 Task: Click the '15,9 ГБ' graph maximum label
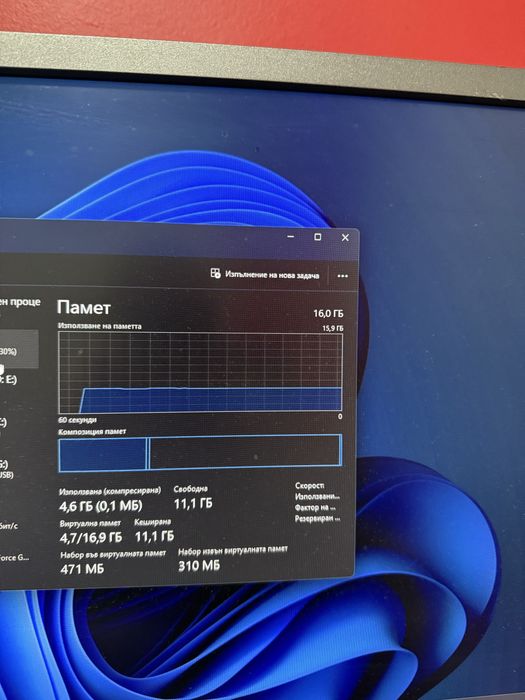333,328
